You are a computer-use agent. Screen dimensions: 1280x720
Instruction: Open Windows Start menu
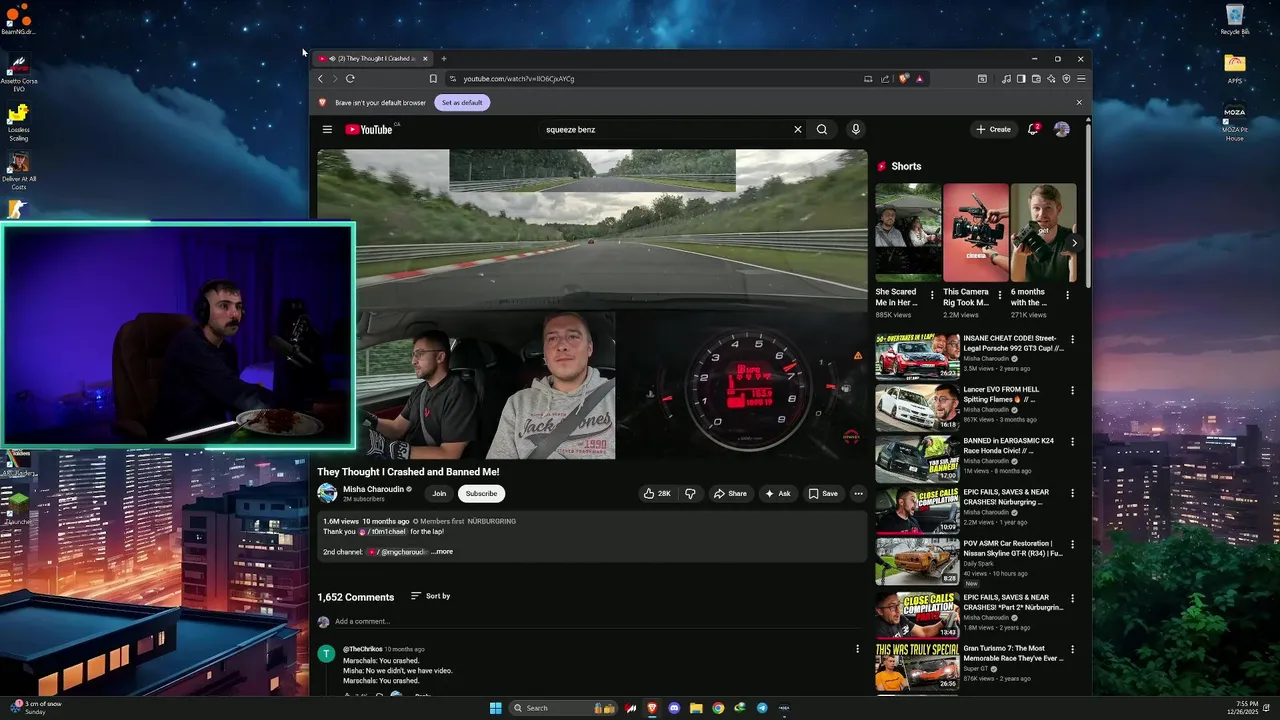coord(496,708)
